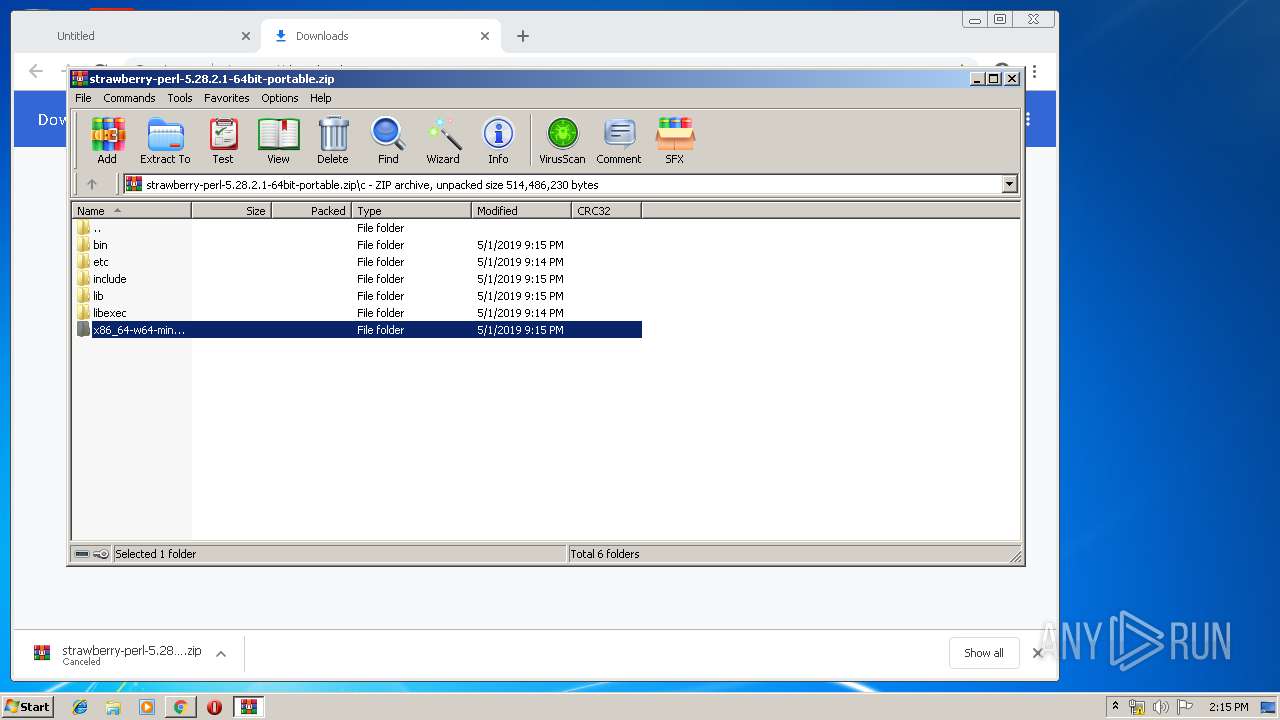Click the Add toolbar icon in WinRAR

[x=107, y=140]
